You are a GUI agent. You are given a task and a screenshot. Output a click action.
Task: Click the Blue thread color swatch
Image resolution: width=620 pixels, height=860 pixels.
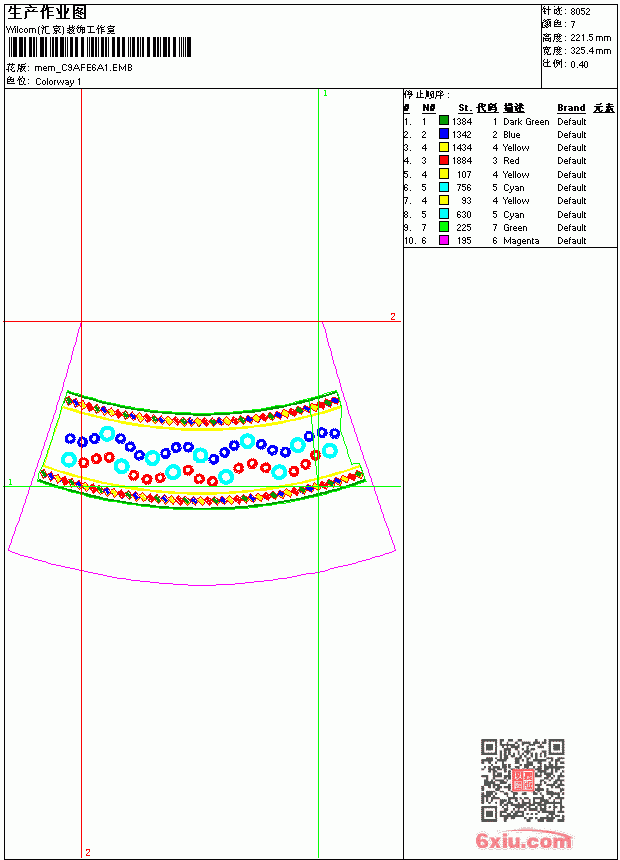[444, 134]
